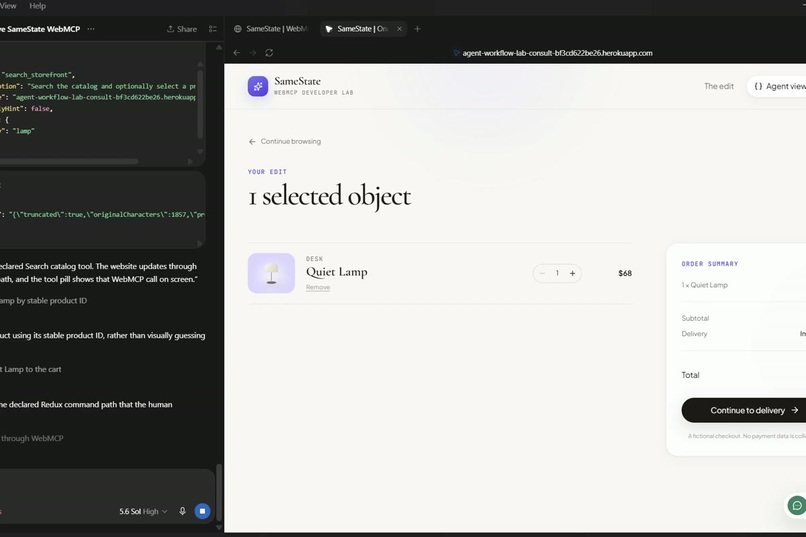Stop generation with the blue stop button
Screen dimensions: 806x537
pos(203,511)
